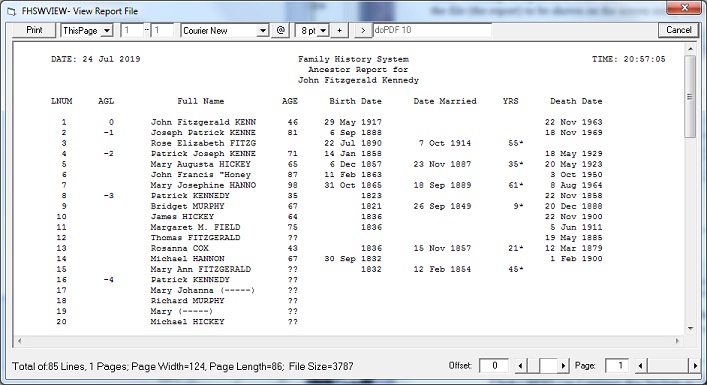707x385 pixels.
Task: Click 'Margaret M. FIELD' entry
Action: tap(195, 227)
